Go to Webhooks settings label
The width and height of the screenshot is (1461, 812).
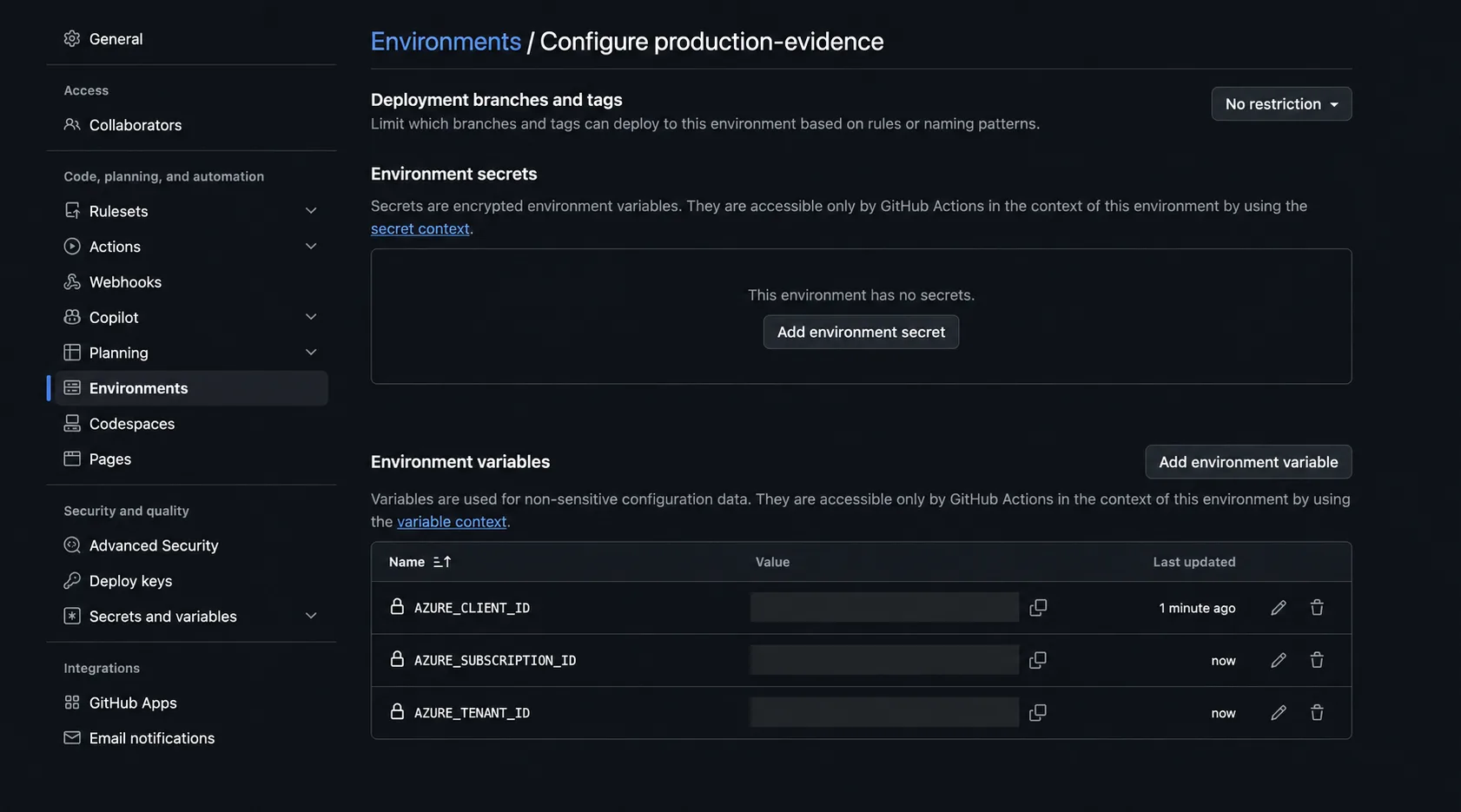coord(125,282)
